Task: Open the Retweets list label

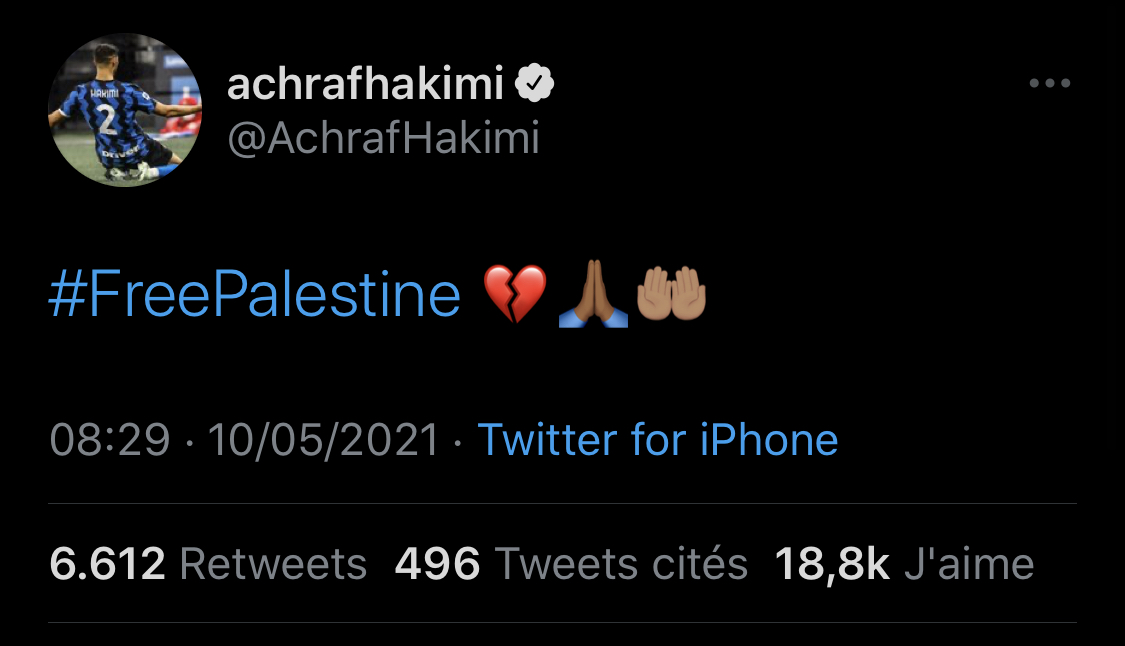Action: click(273, 565)
